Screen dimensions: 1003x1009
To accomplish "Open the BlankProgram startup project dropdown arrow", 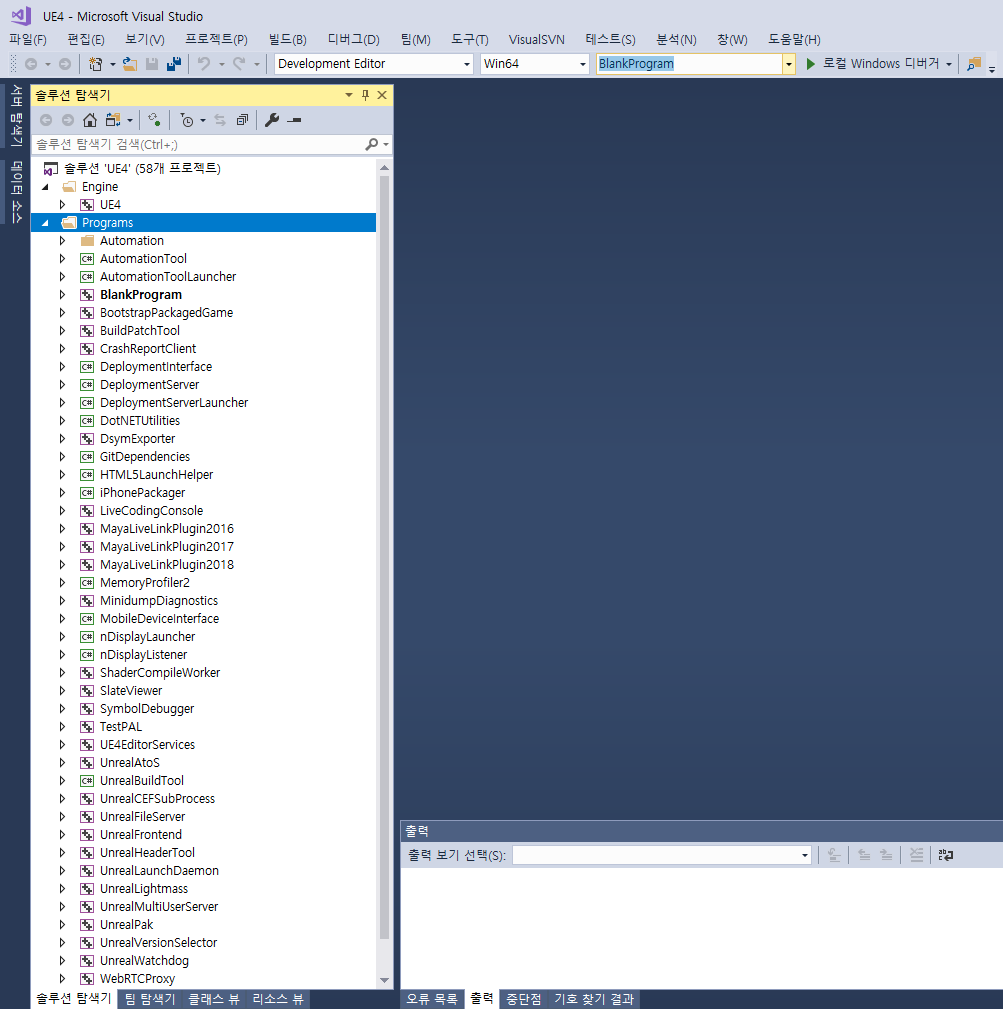I will pos(789,64).
